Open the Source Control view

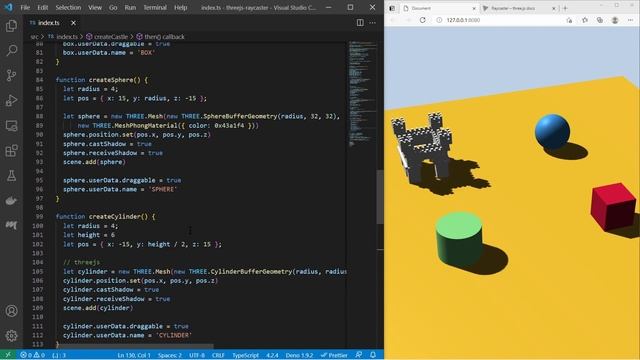[x=11, y=76]
